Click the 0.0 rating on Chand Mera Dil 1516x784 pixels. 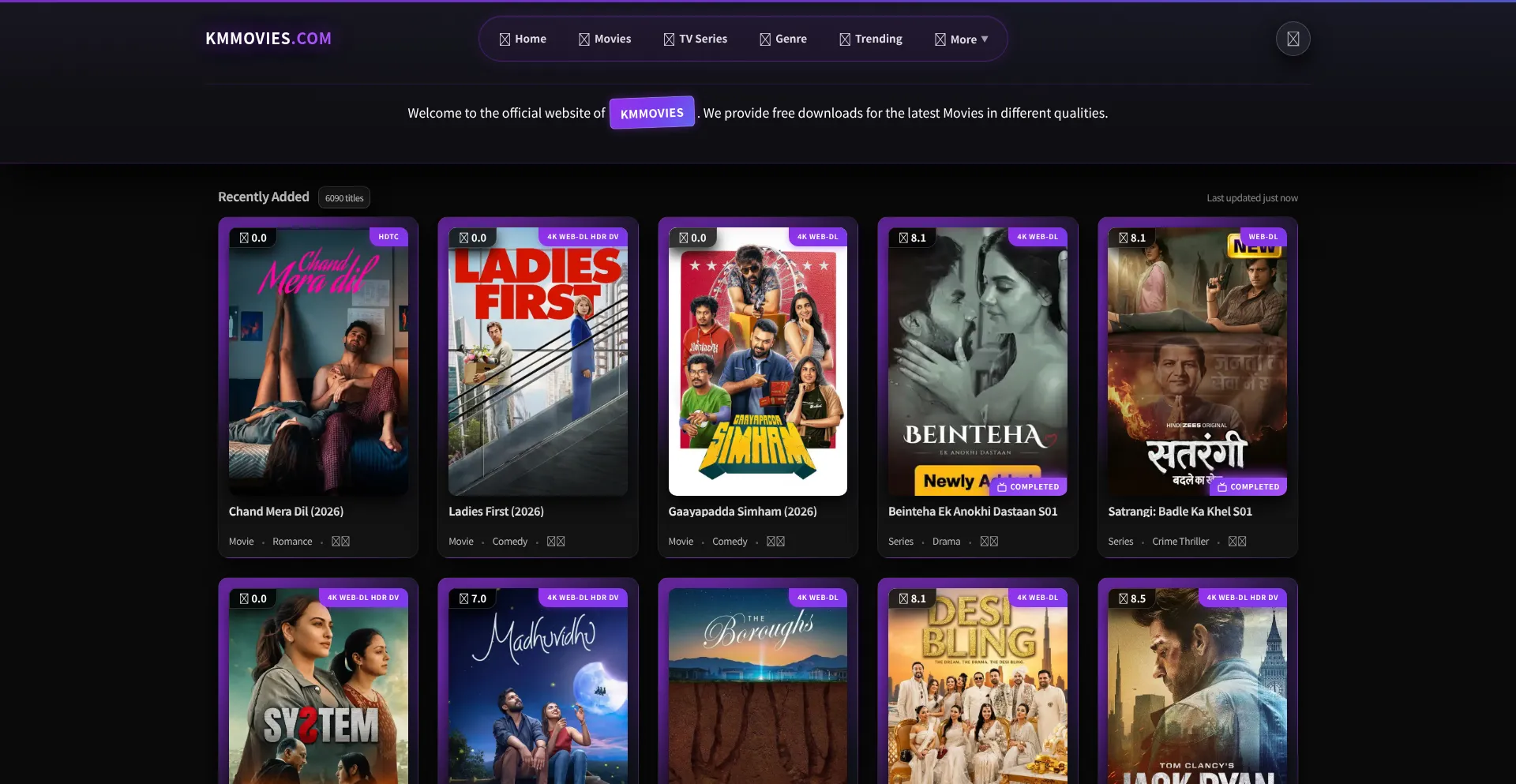pyautogui.click(x=253, y=238)
